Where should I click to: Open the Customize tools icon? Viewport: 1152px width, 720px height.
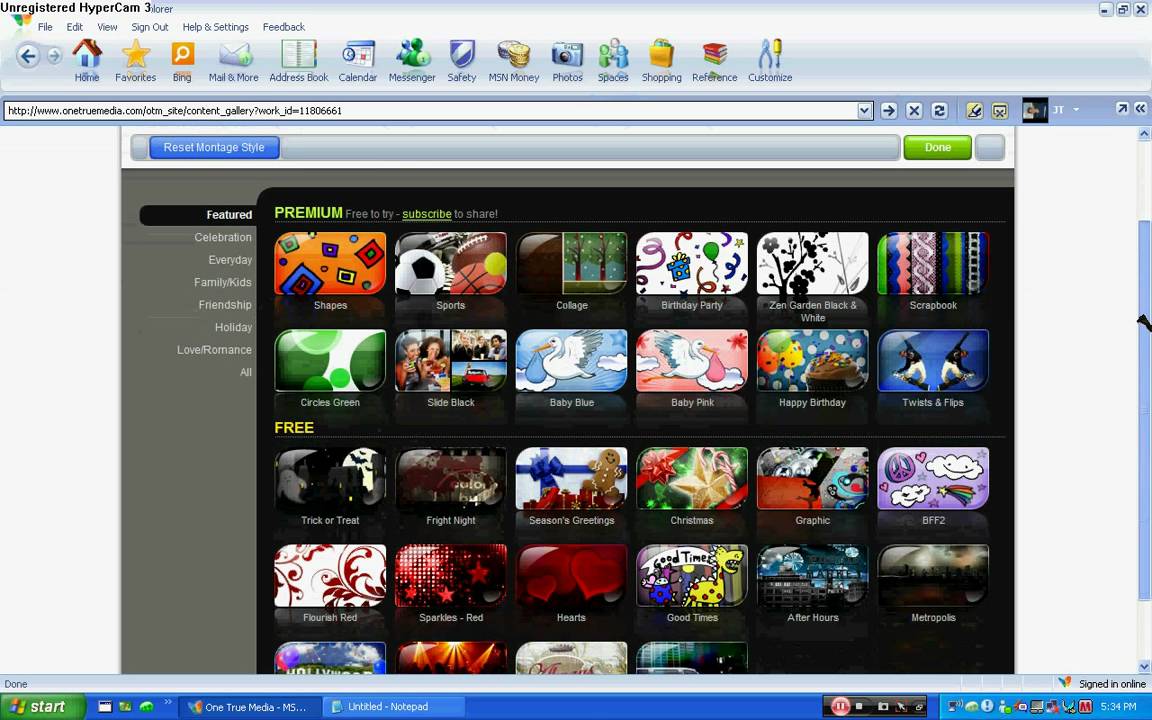pos(770,60)
